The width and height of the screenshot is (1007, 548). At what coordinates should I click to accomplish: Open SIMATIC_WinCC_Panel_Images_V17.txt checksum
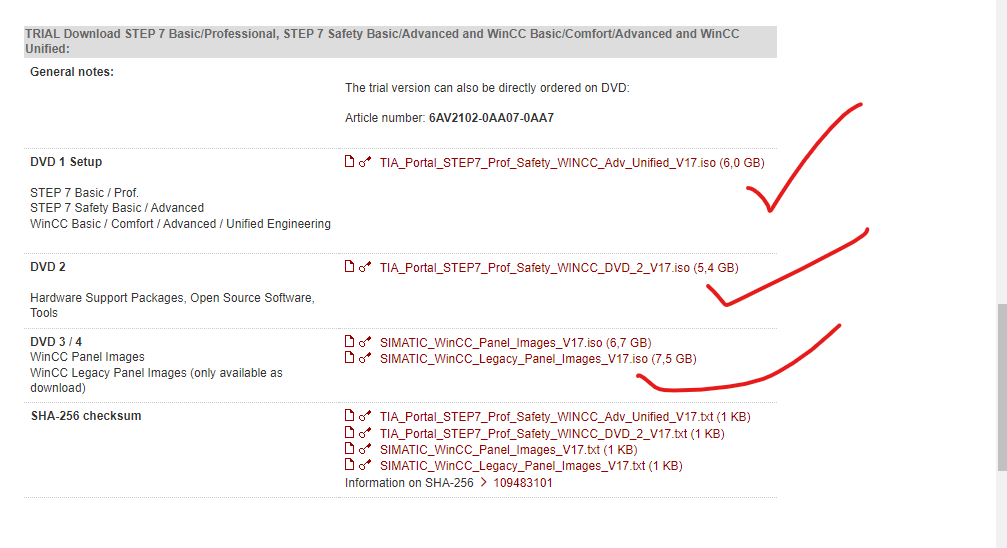(489, 450)
